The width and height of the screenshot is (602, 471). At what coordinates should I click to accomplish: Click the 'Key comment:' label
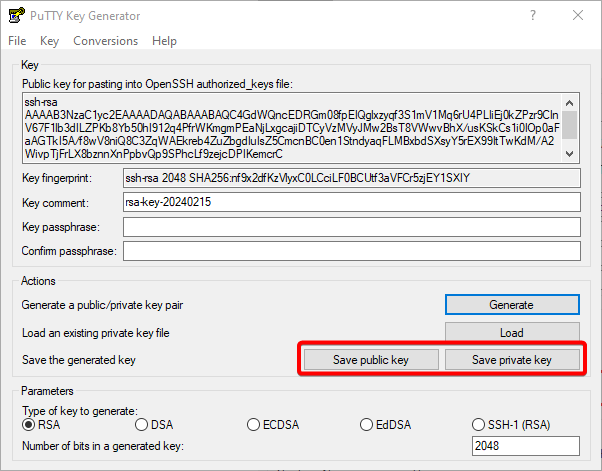tap(55, 203)
